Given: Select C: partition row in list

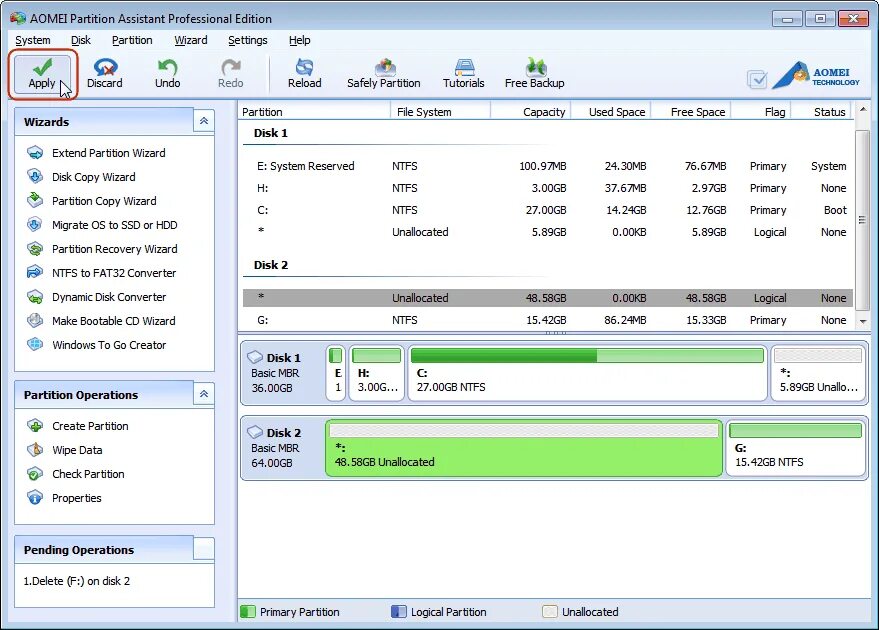Looking at the screenshot, I should click(x=548, y=210).
